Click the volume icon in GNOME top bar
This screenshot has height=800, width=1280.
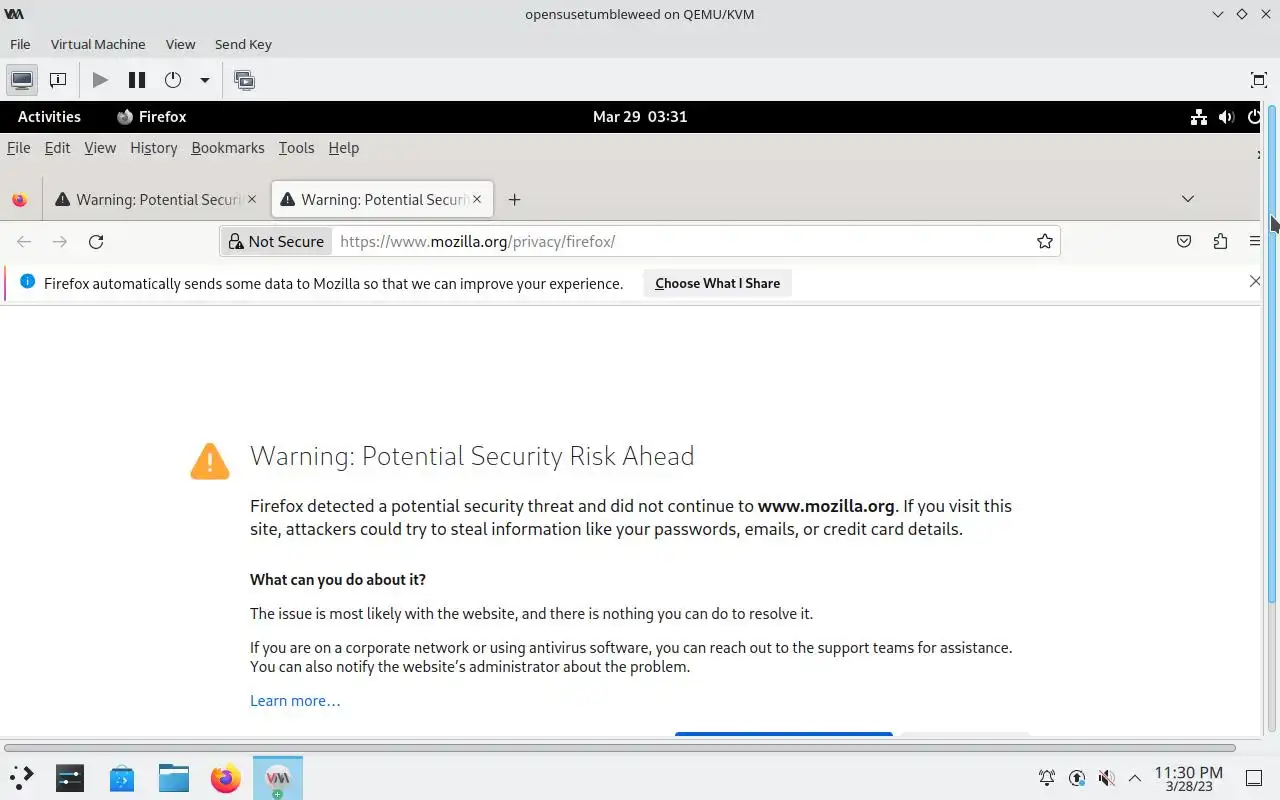[1227, 117]
